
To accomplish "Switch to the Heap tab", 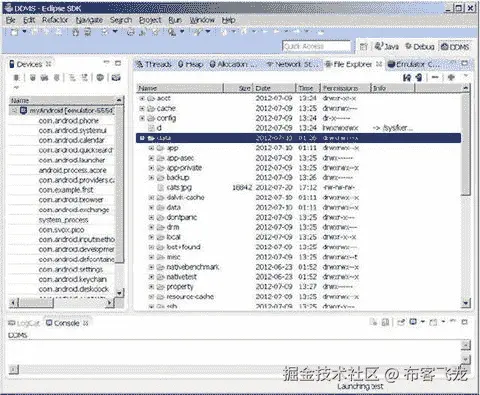I will (x=190, y=64).
